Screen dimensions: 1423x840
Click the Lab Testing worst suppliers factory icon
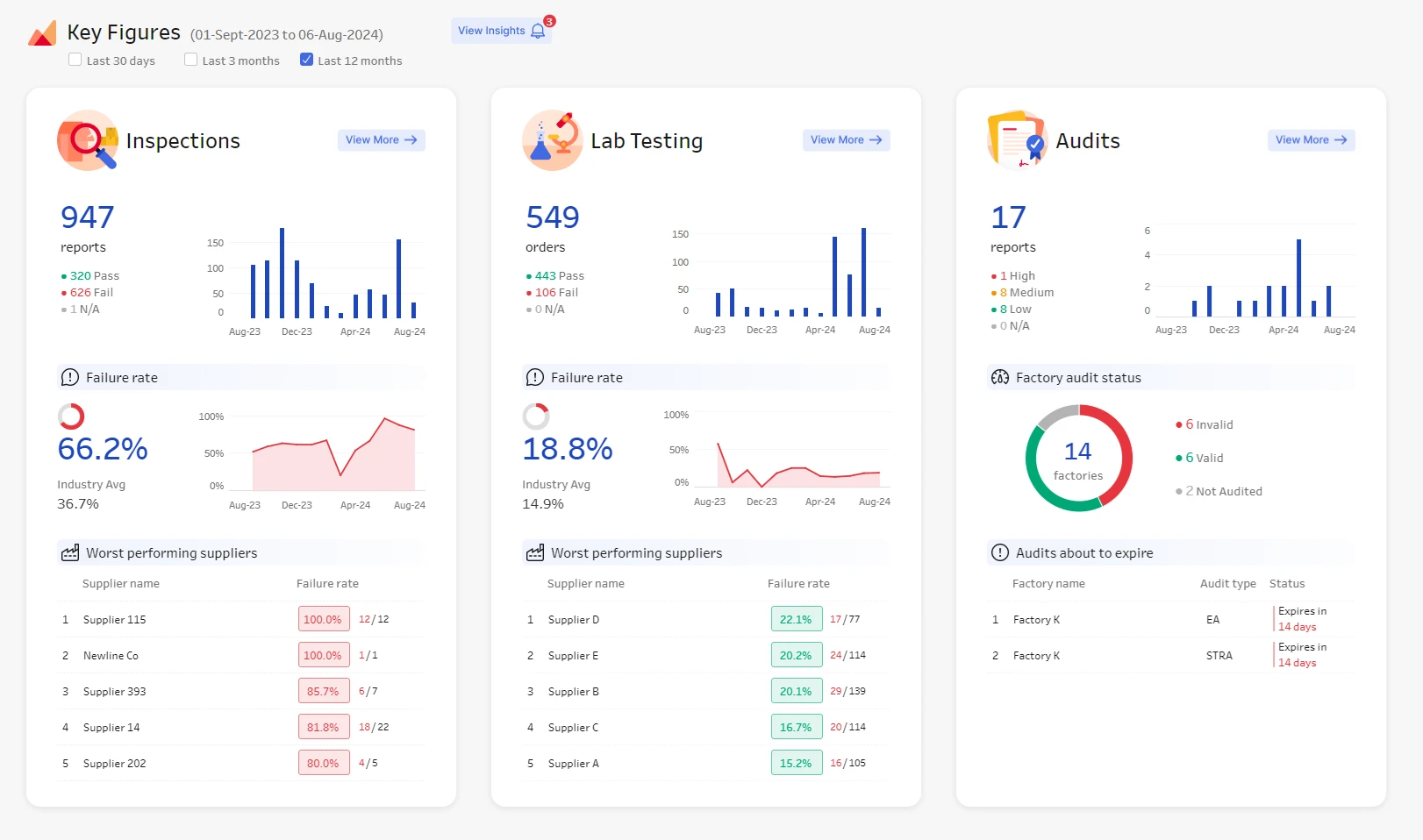[535, 553]
